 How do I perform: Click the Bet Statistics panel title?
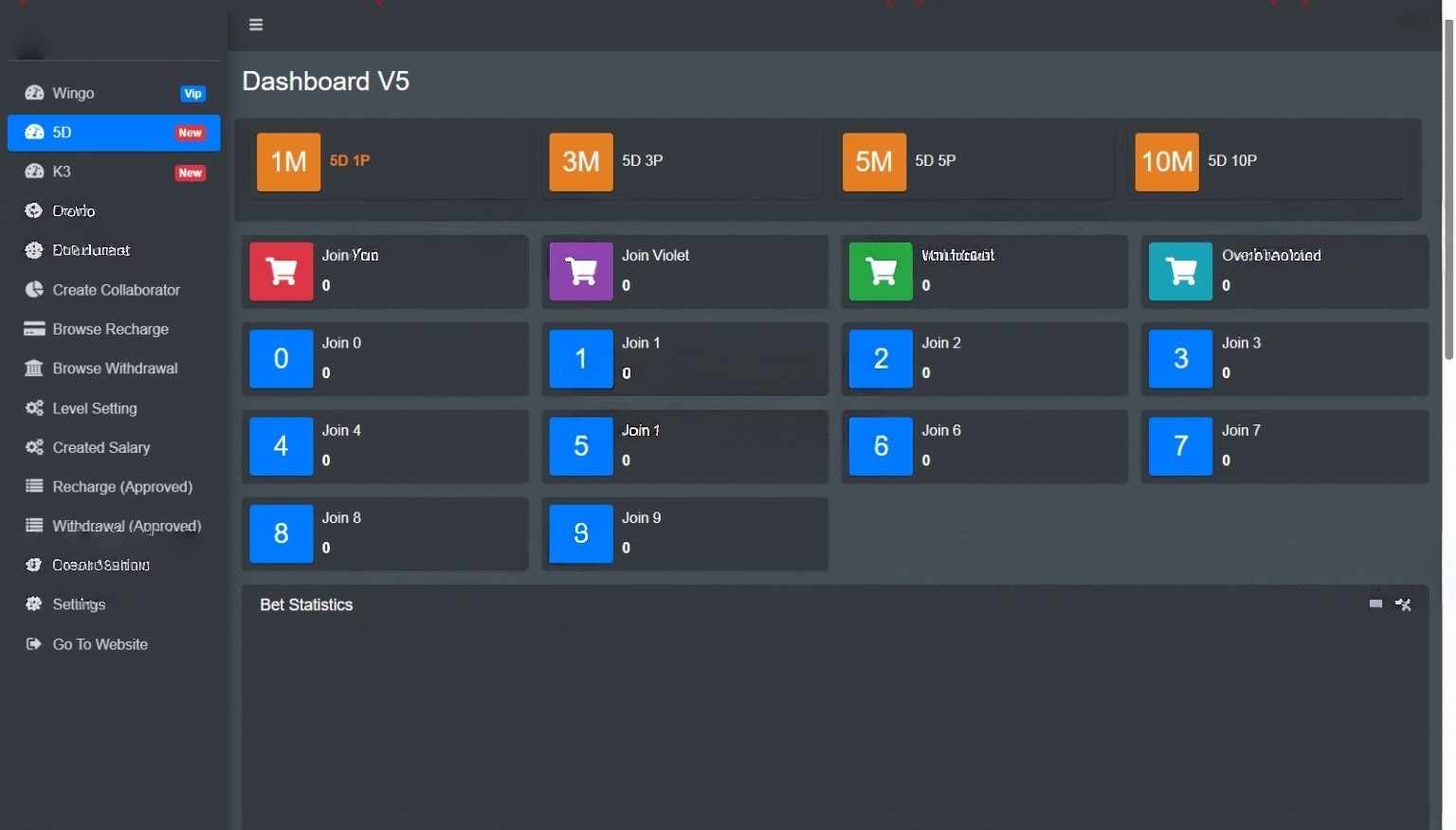click(x=306, y=604)
